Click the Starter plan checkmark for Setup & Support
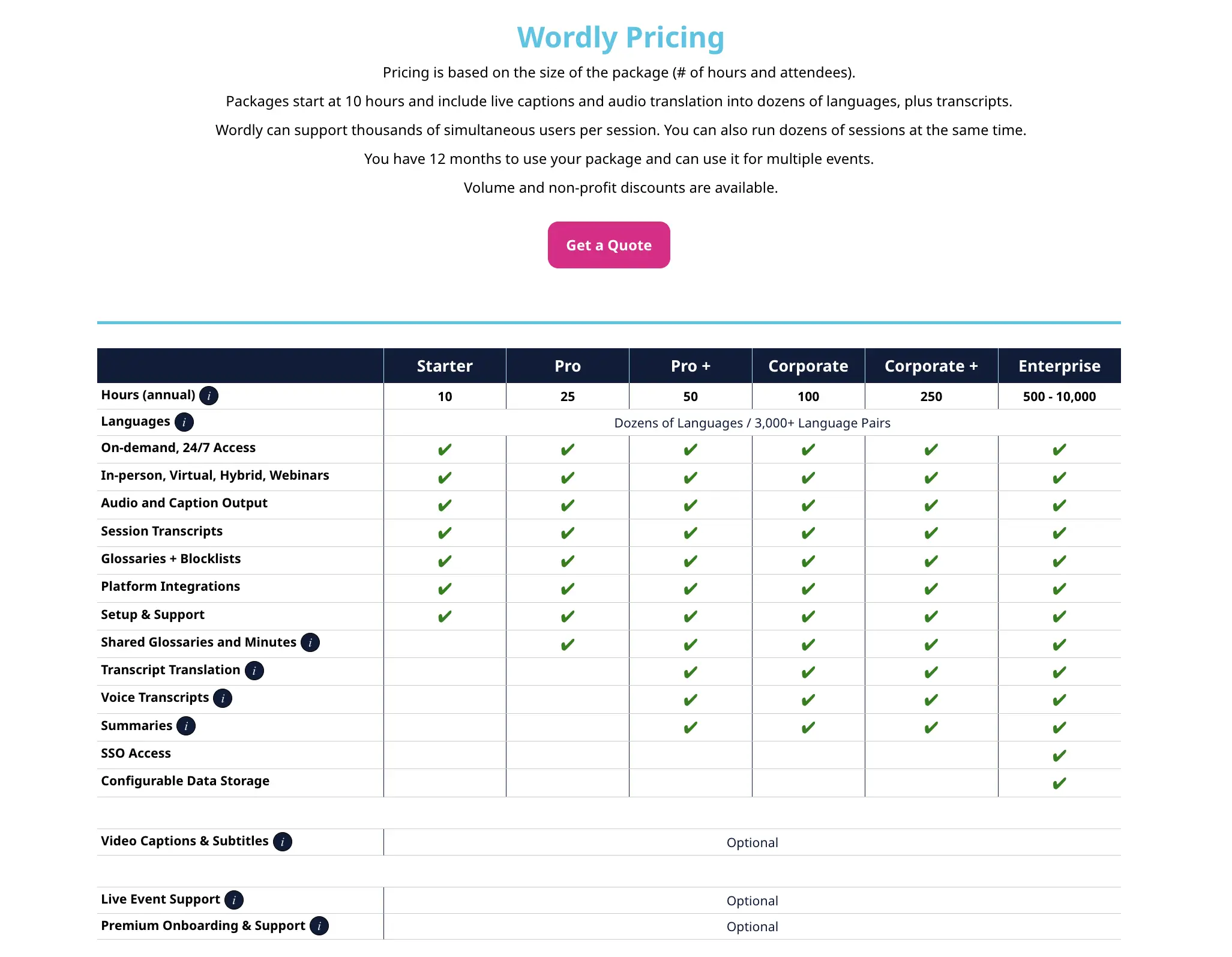 coord(444,616)
